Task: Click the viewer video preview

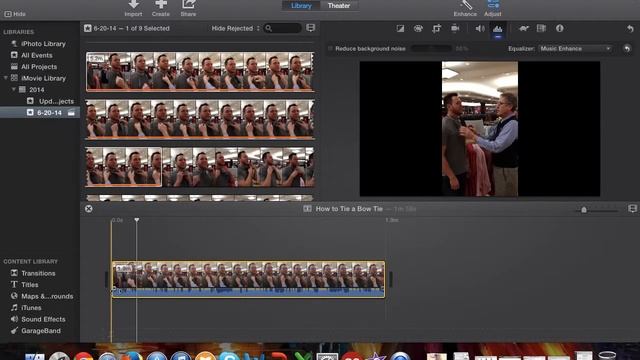Action: coord(480,129)
